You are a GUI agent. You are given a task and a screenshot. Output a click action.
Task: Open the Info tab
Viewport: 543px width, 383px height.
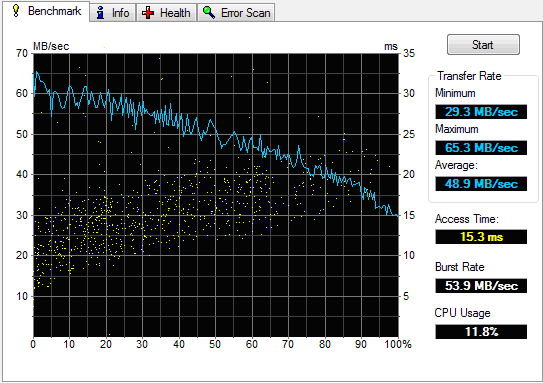pyautogui.click(x=113, y=13)
